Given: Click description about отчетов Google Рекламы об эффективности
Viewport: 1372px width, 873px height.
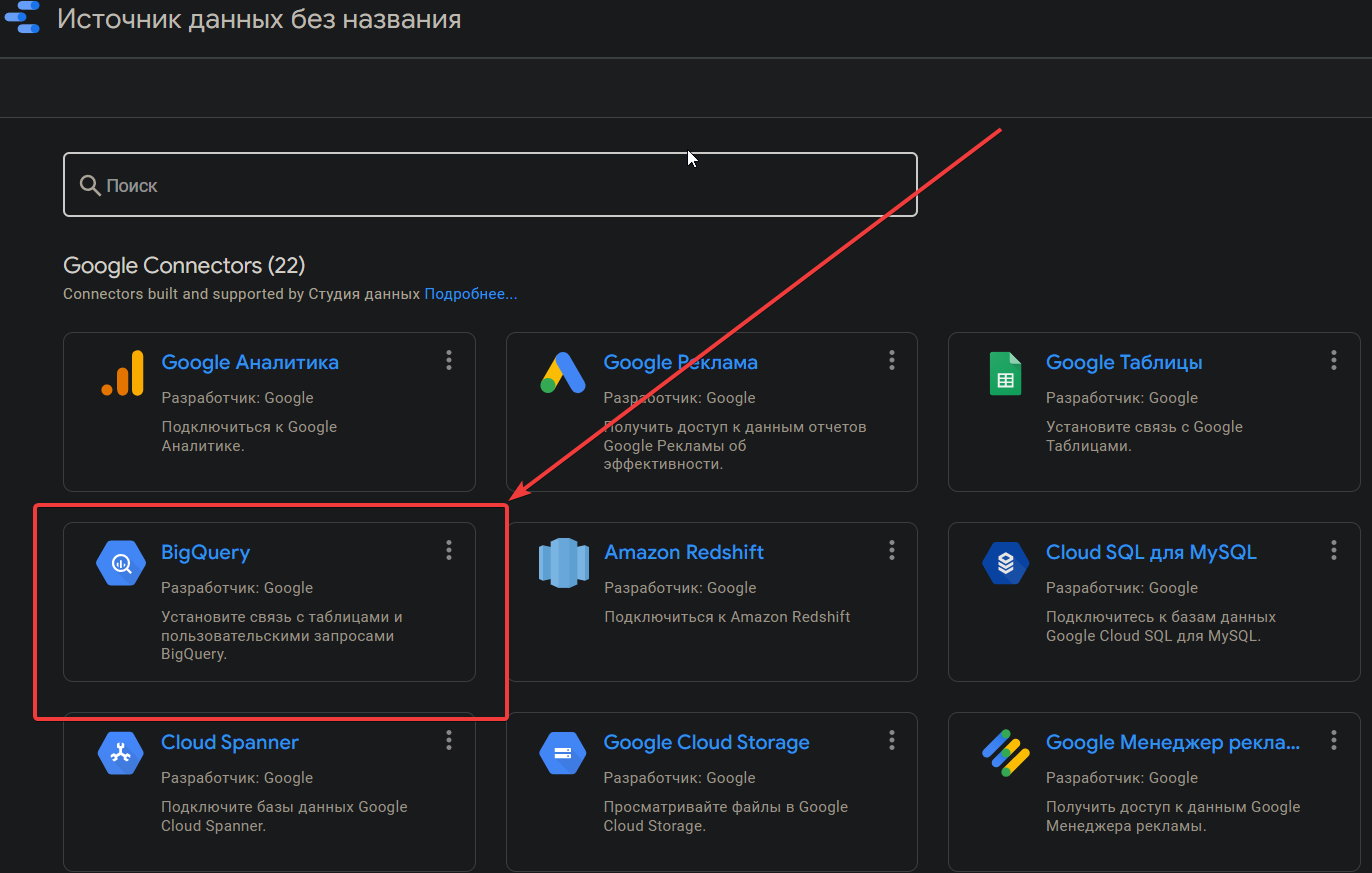Looking at the screenshot, I should 735,446.
